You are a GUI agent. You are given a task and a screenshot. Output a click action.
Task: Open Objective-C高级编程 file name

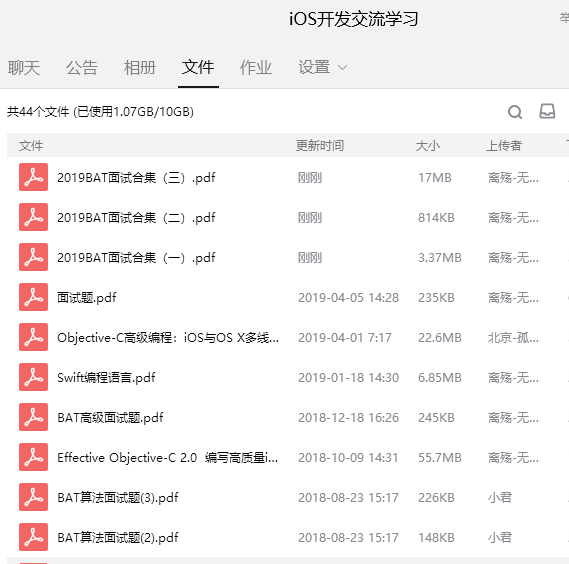tap(168, 338)
